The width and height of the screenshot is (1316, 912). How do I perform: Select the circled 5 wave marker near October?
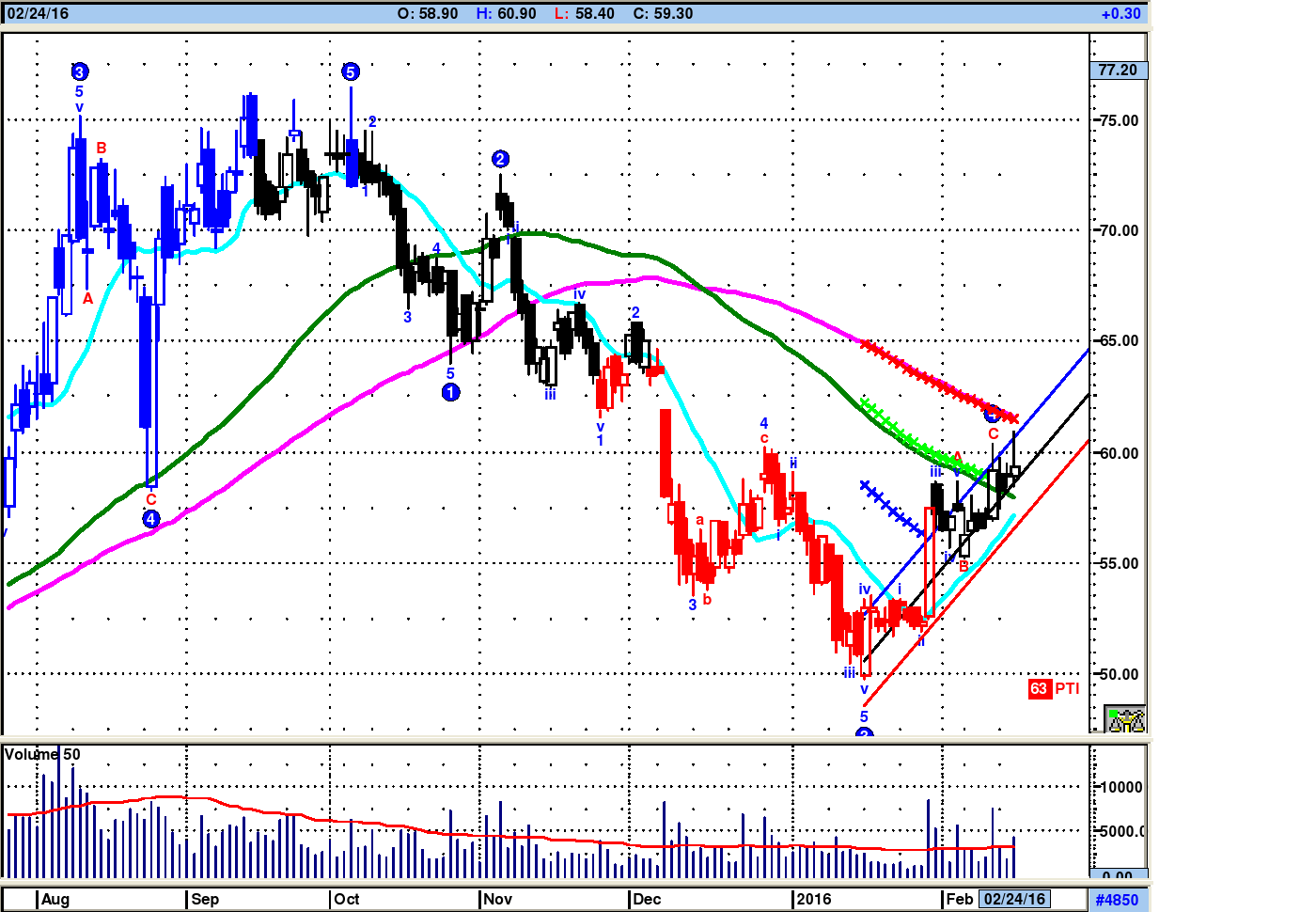(x=351, y=71)
